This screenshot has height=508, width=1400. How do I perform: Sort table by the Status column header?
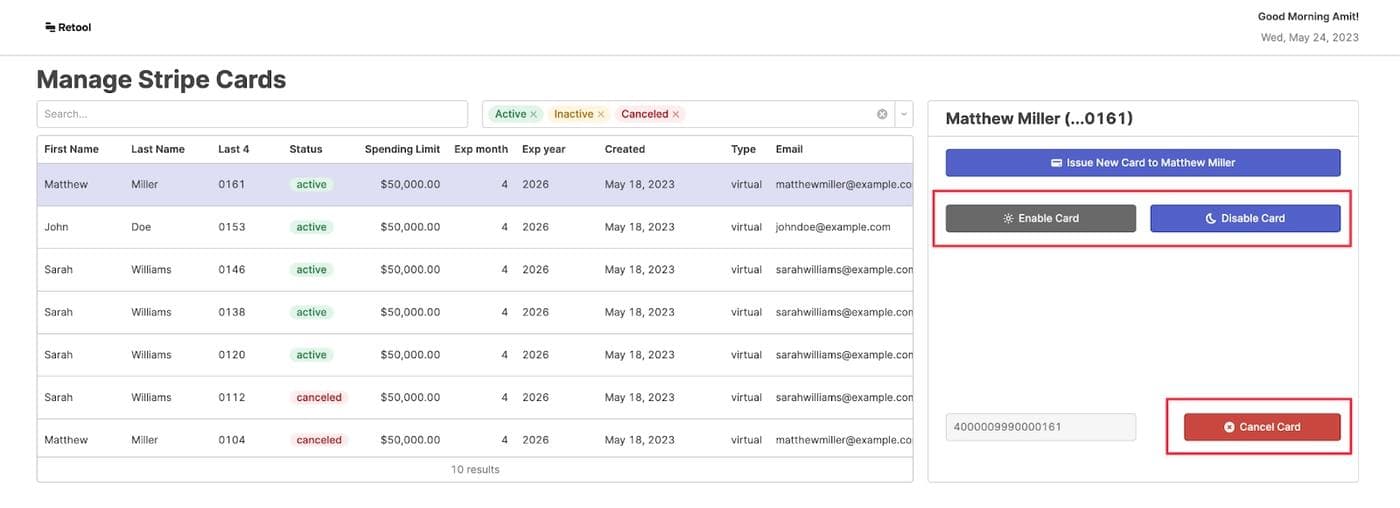(x=306, y=149)
